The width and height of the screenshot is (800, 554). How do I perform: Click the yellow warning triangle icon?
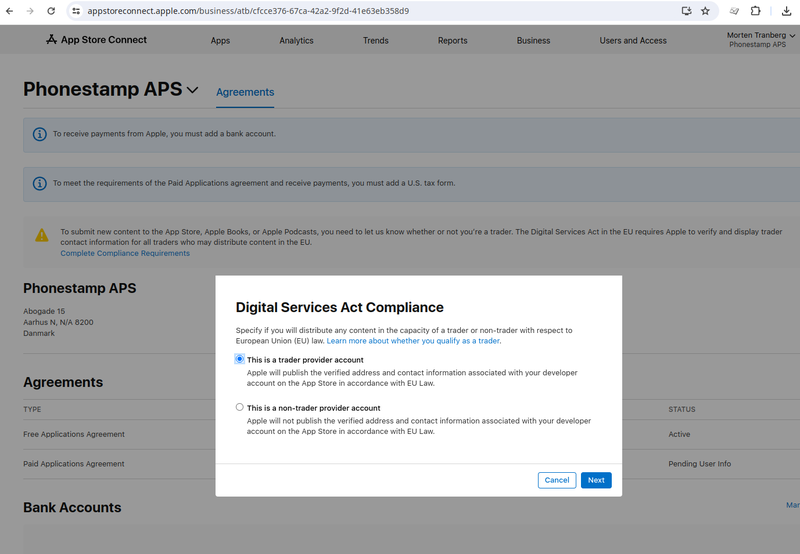42,235
